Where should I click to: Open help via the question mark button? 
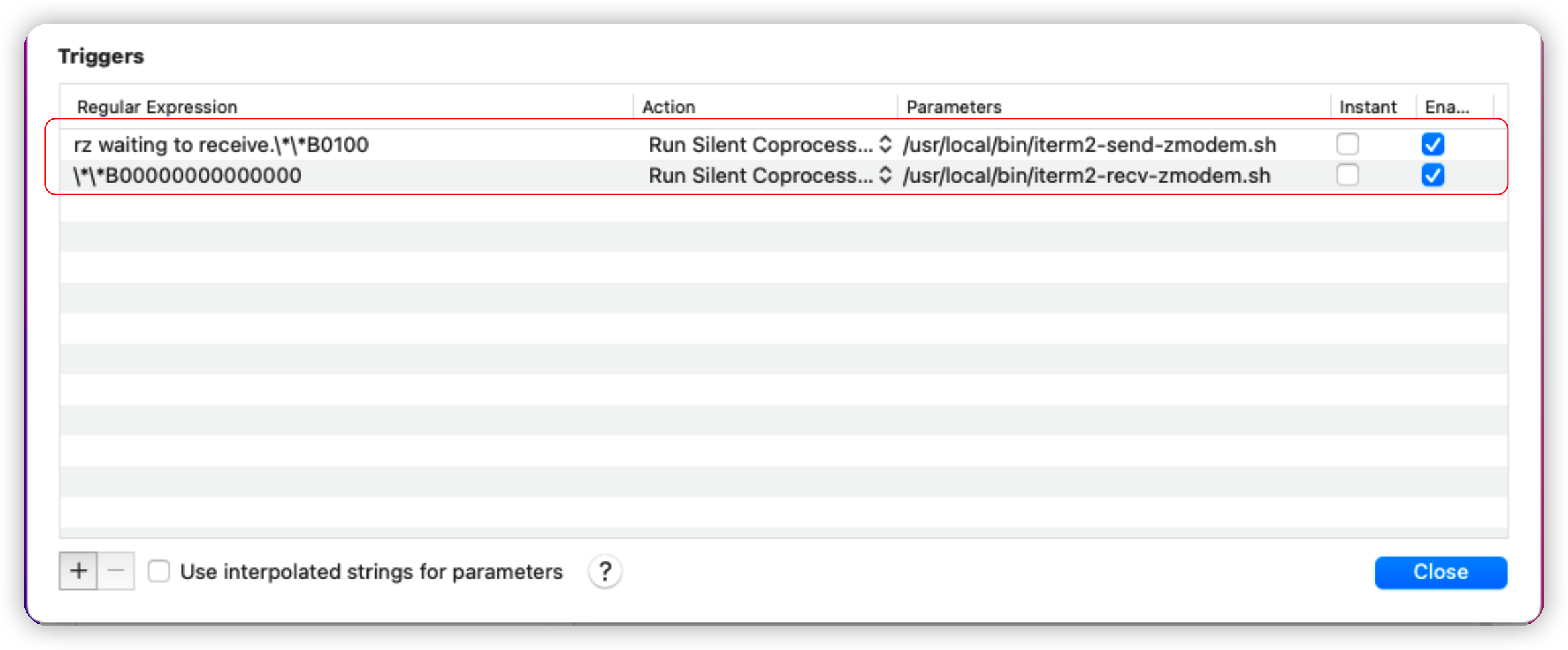click(x=605, y=572)
